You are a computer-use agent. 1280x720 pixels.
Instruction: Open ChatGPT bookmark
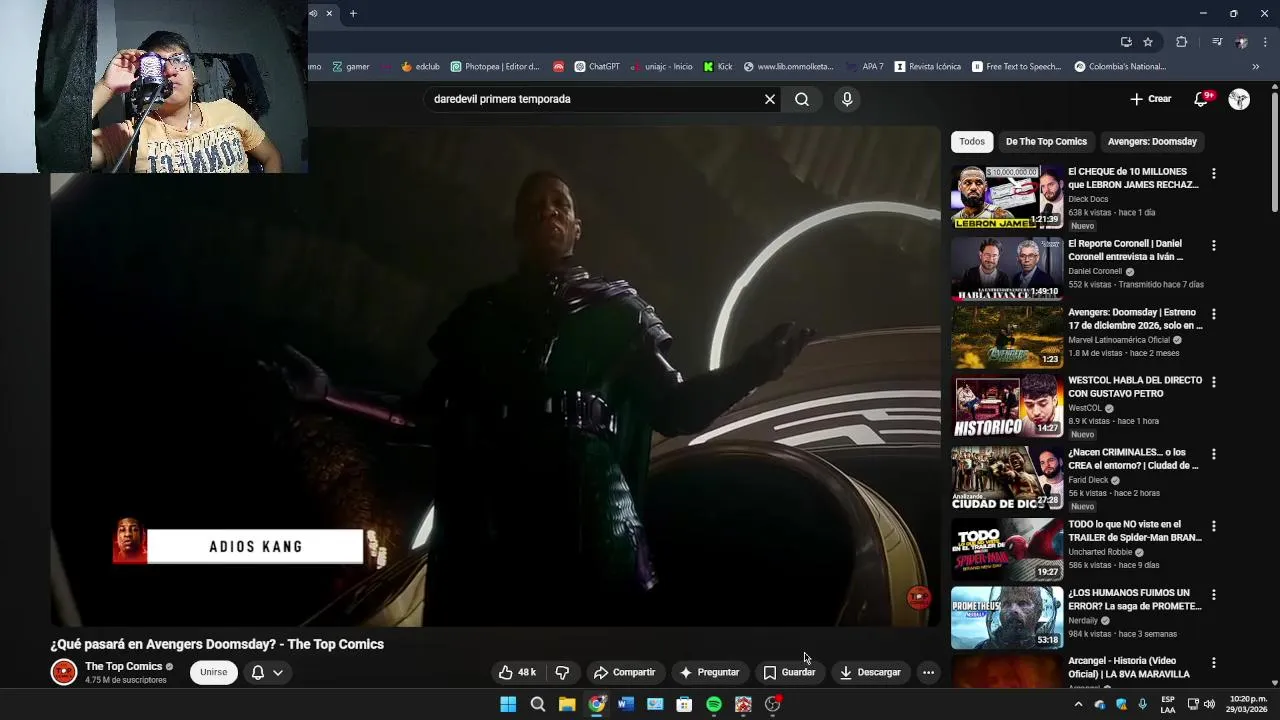pyautogui.click(x=597, y=67)
